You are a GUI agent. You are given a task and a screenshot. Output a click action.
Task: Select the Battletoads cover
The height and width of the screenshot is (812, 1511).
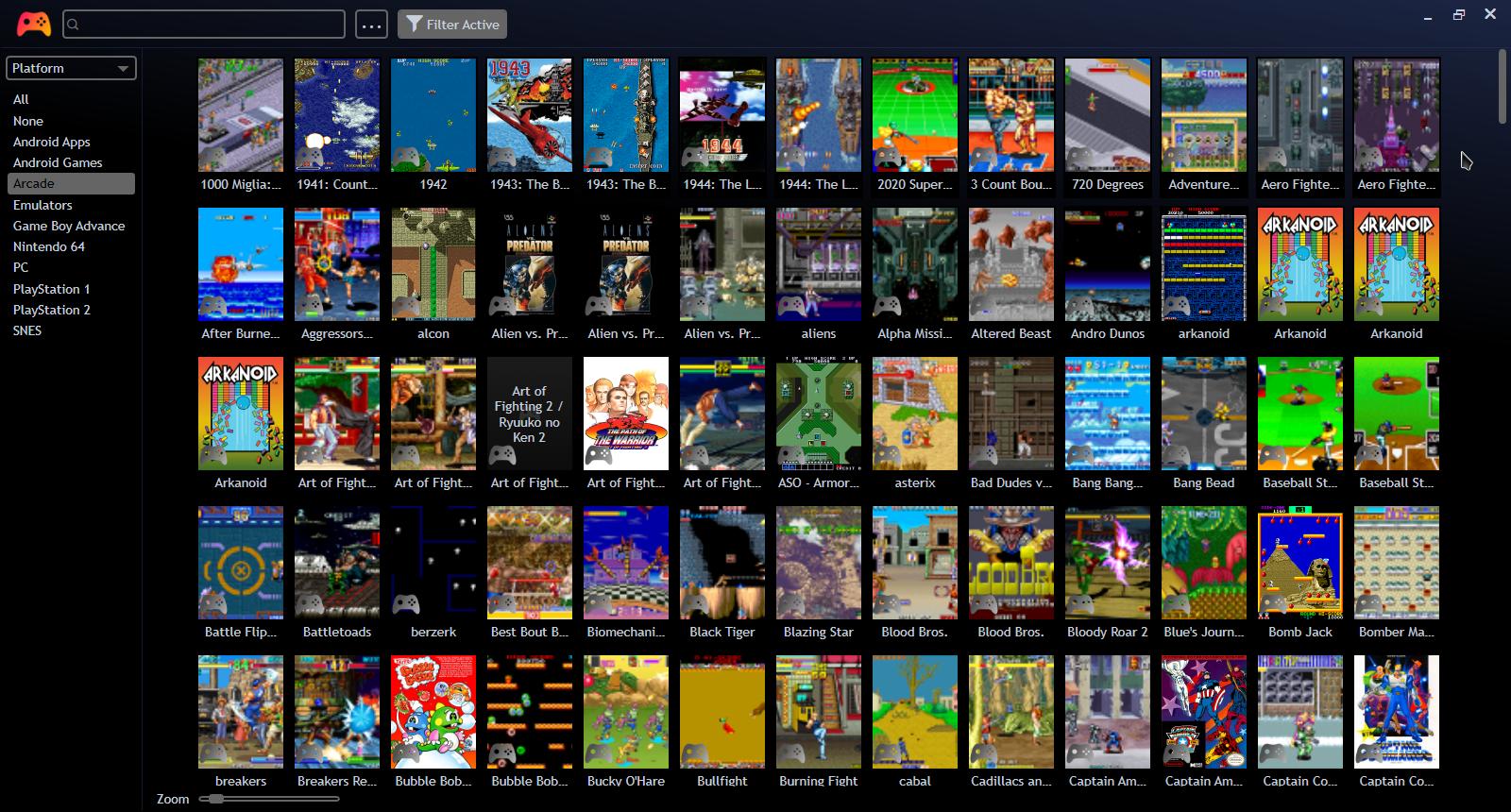click(x=337, y=563)
